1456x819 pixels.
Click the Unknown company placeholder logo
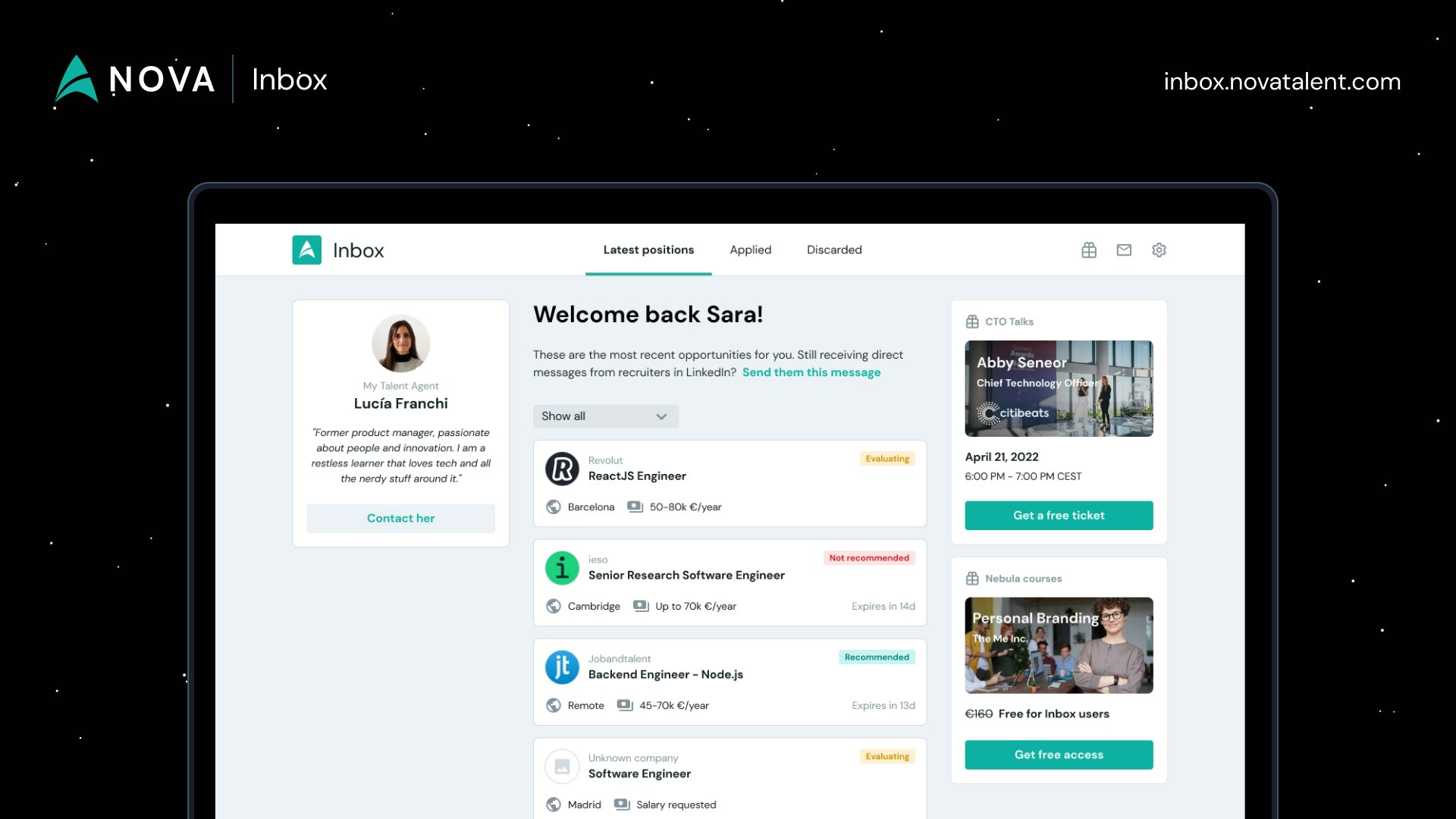tap(562, 767)
